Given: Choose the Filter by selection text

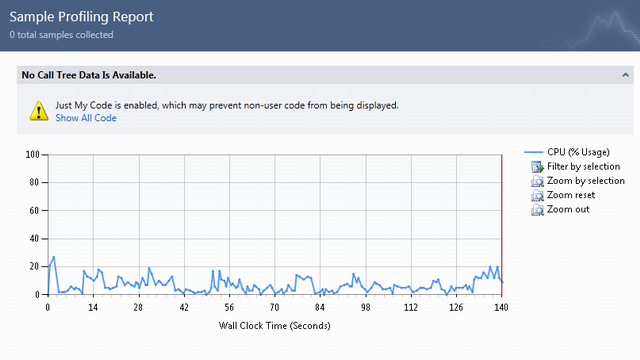Looking at the screenshot, I should tap(583, 167).
